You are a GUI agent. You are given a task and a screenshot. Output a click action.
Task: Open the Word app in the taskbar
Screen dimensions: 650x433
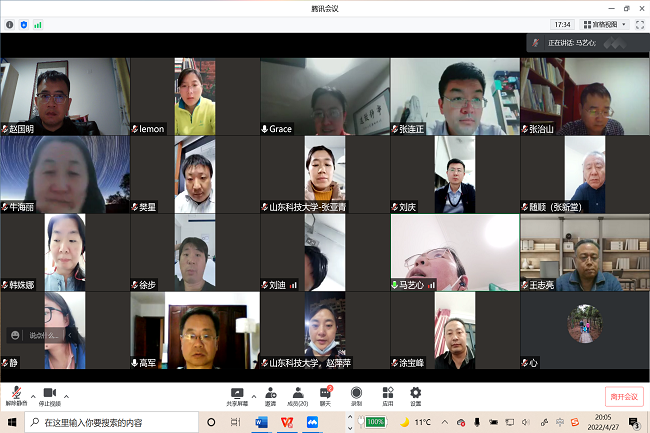(262, 423)
